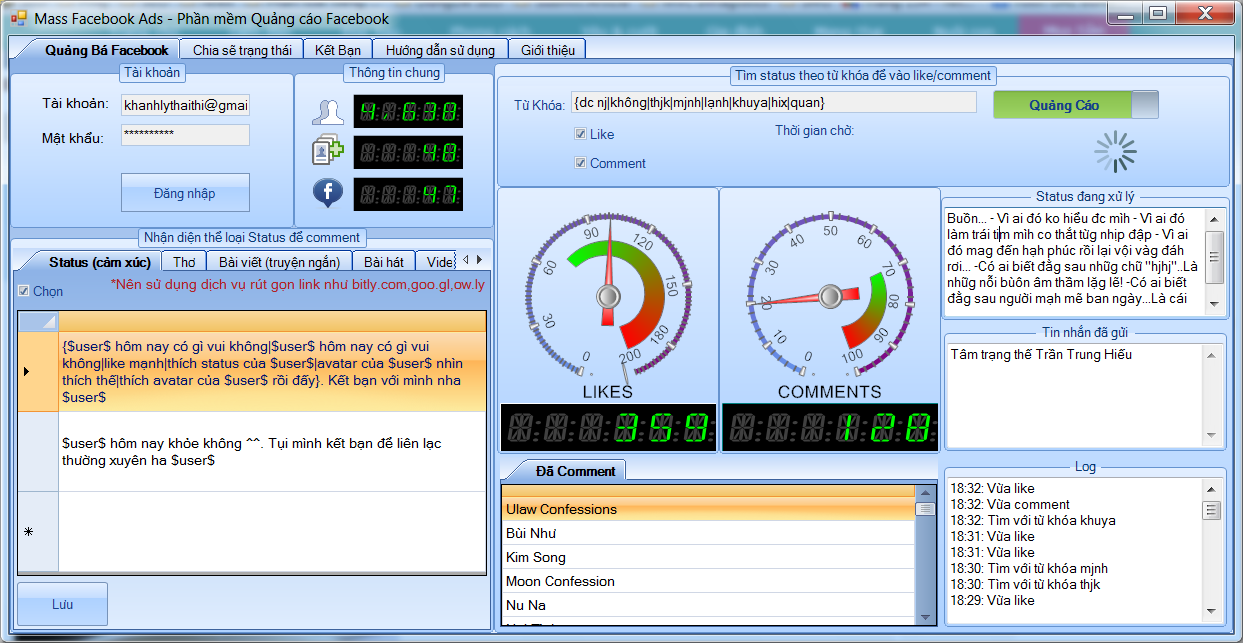Uncheck the Like checkbox

coord(580,134)
